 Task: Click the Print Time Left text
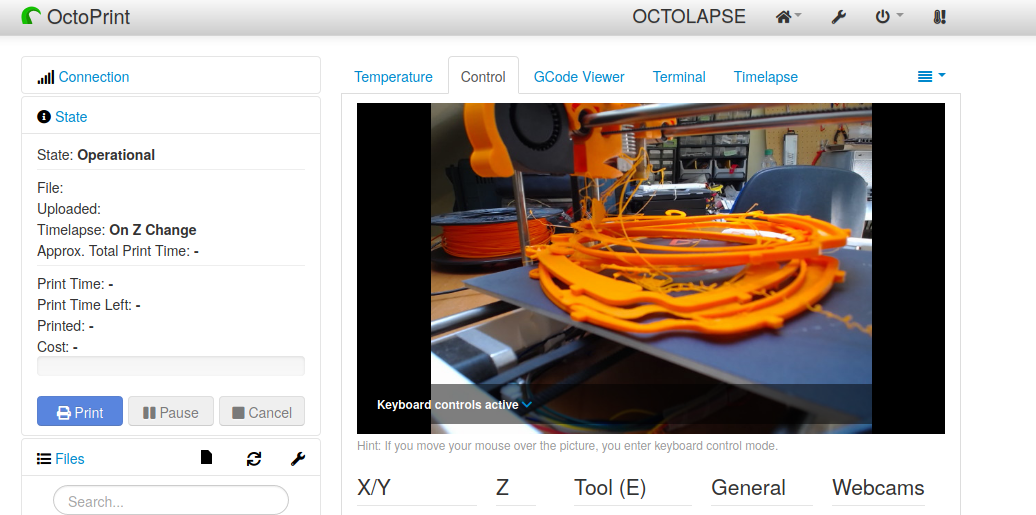89,305
